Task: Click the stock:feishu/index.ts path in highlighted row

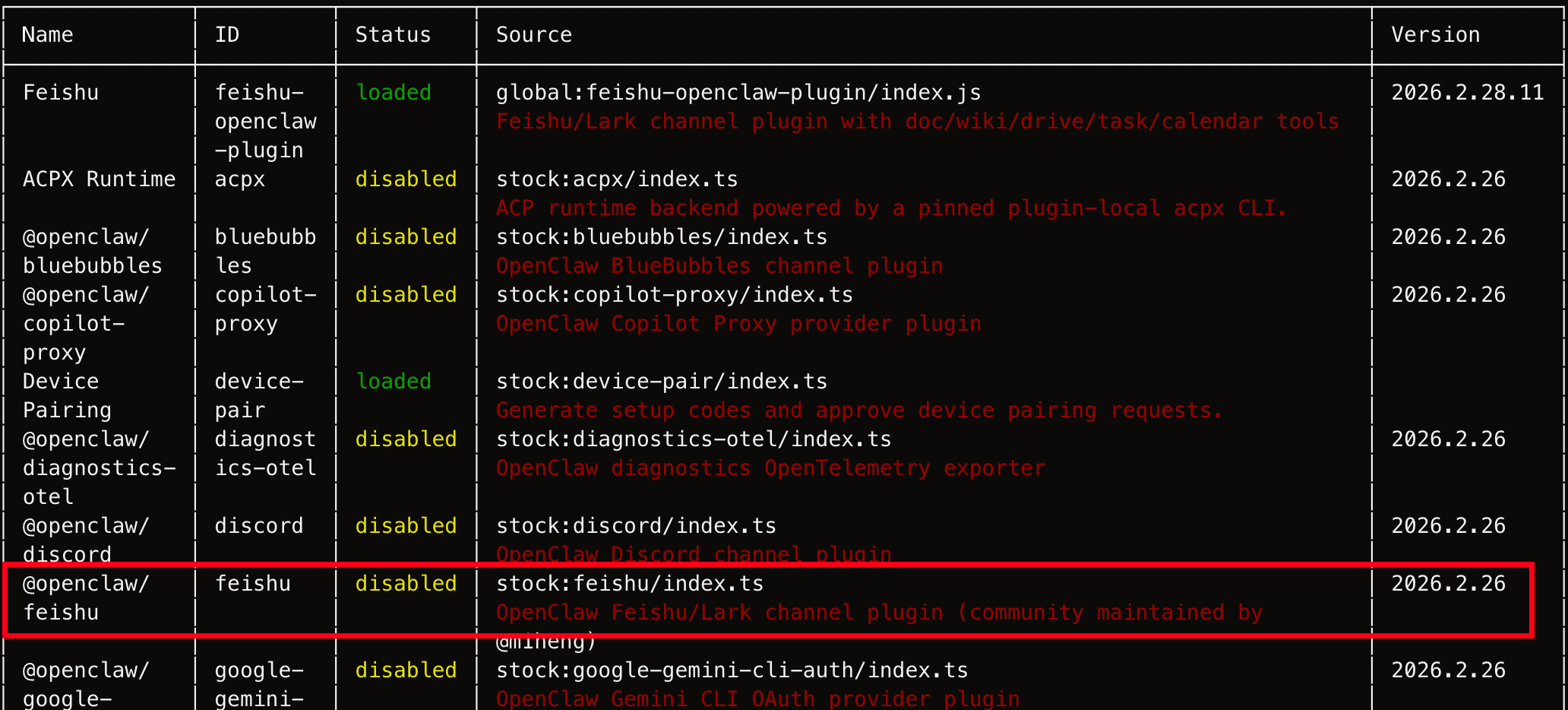Action: coord(629,584)
